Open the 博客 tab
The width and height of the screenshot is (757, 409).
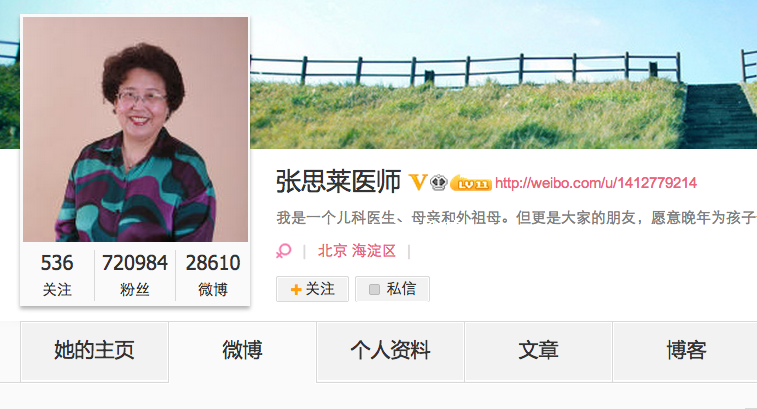[686, 351]
